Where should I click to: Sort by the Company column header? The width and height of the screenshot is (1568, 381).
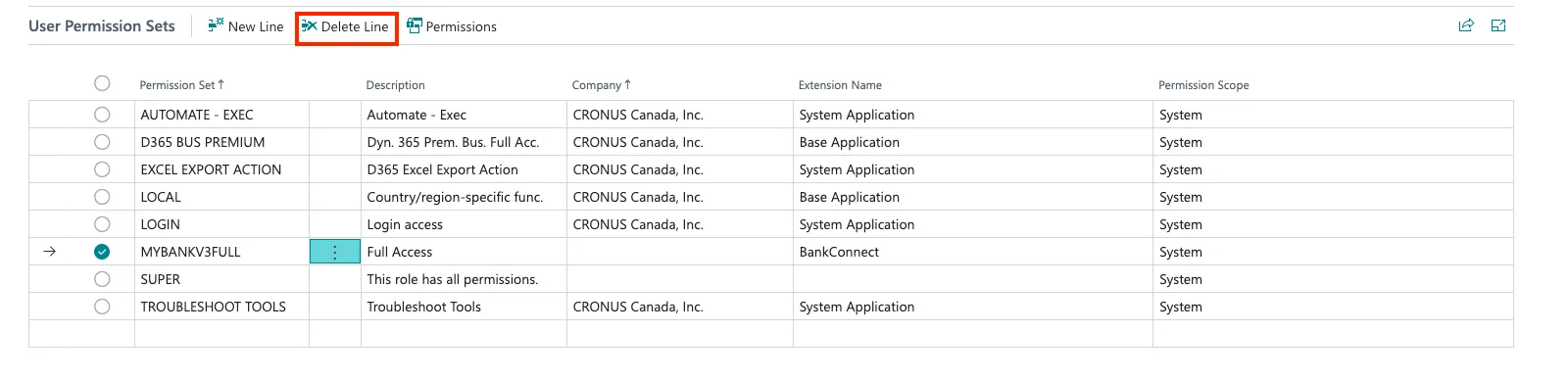[x=602, y=85]
